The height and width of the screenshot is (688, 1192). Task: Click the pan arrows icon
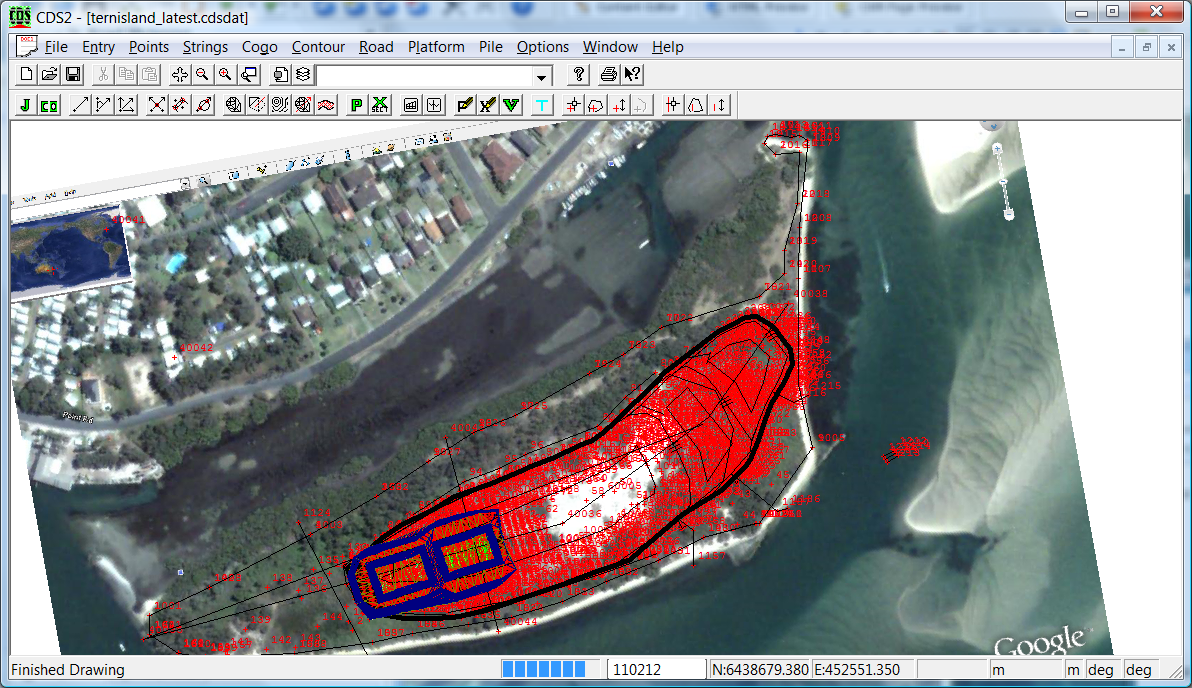click(180, 75)
